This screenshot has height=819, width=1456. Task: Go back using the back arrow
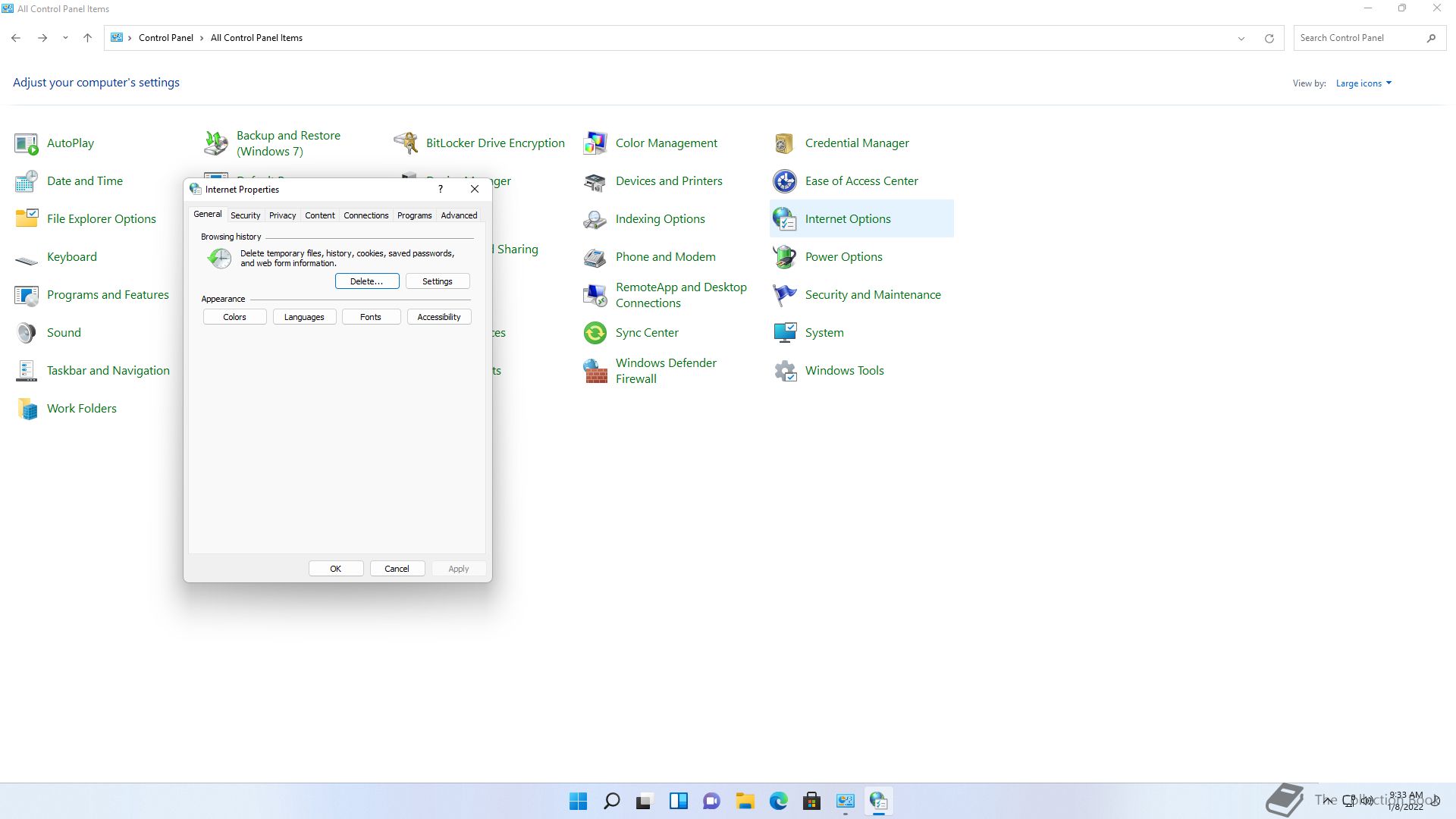[16, 38]
